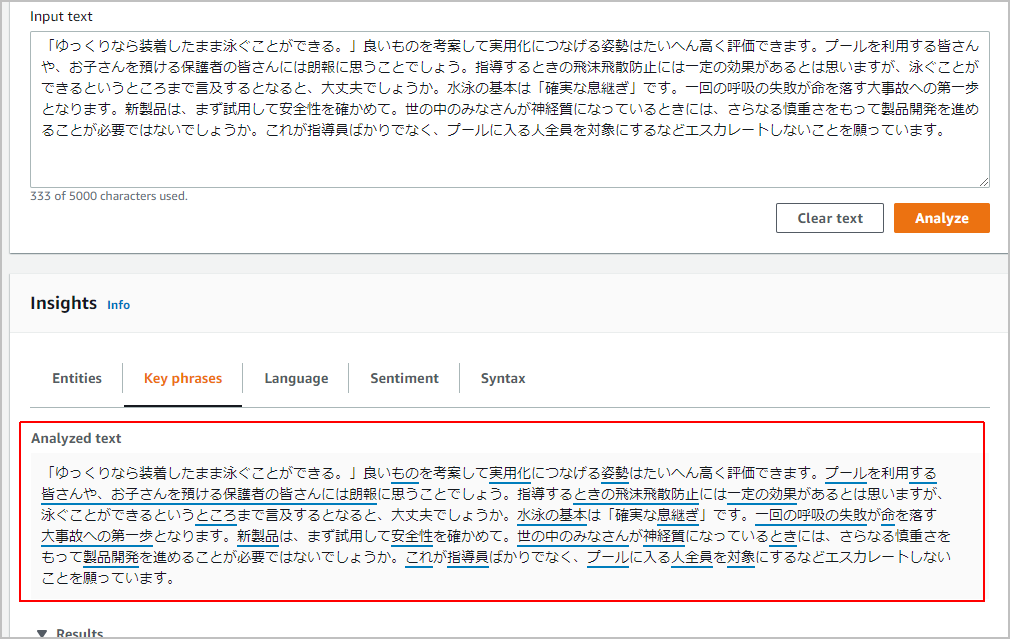This screenshot has height=639, width=1010.
Task: Click the 'Analyzed text' heading
Action: pos(76,438)
